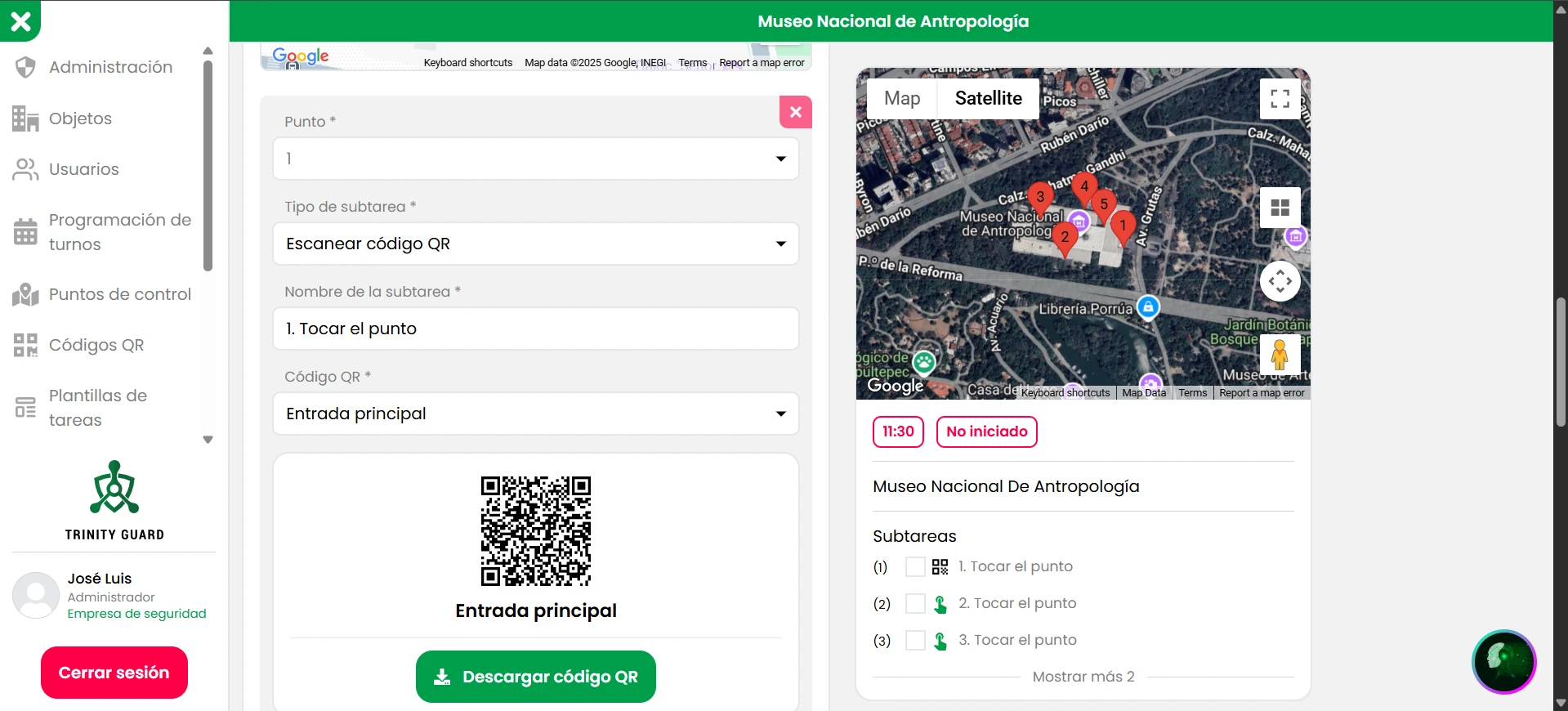Click the Puntos de control map icon
1568x711 pixels.
(25, 294)
